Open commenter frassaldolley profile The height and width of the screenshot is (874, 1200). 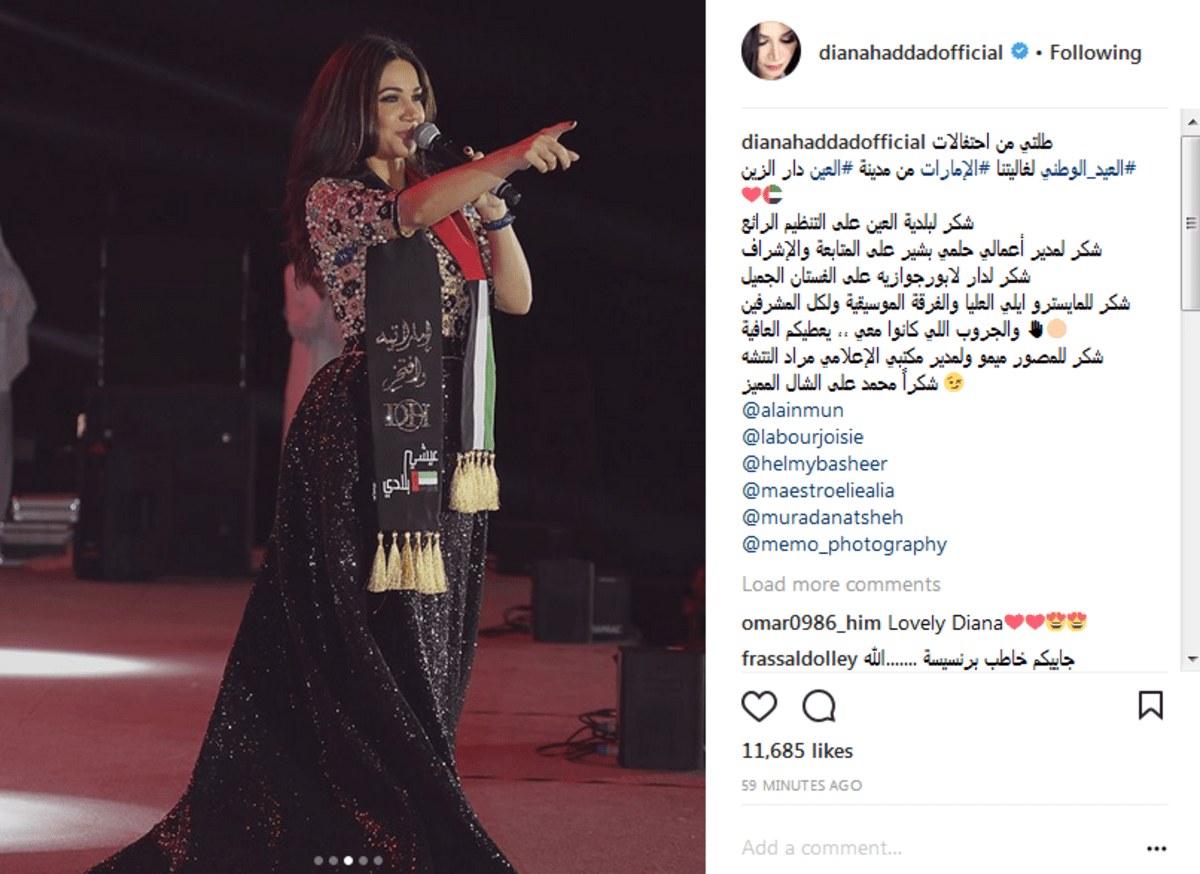[799, 659]
